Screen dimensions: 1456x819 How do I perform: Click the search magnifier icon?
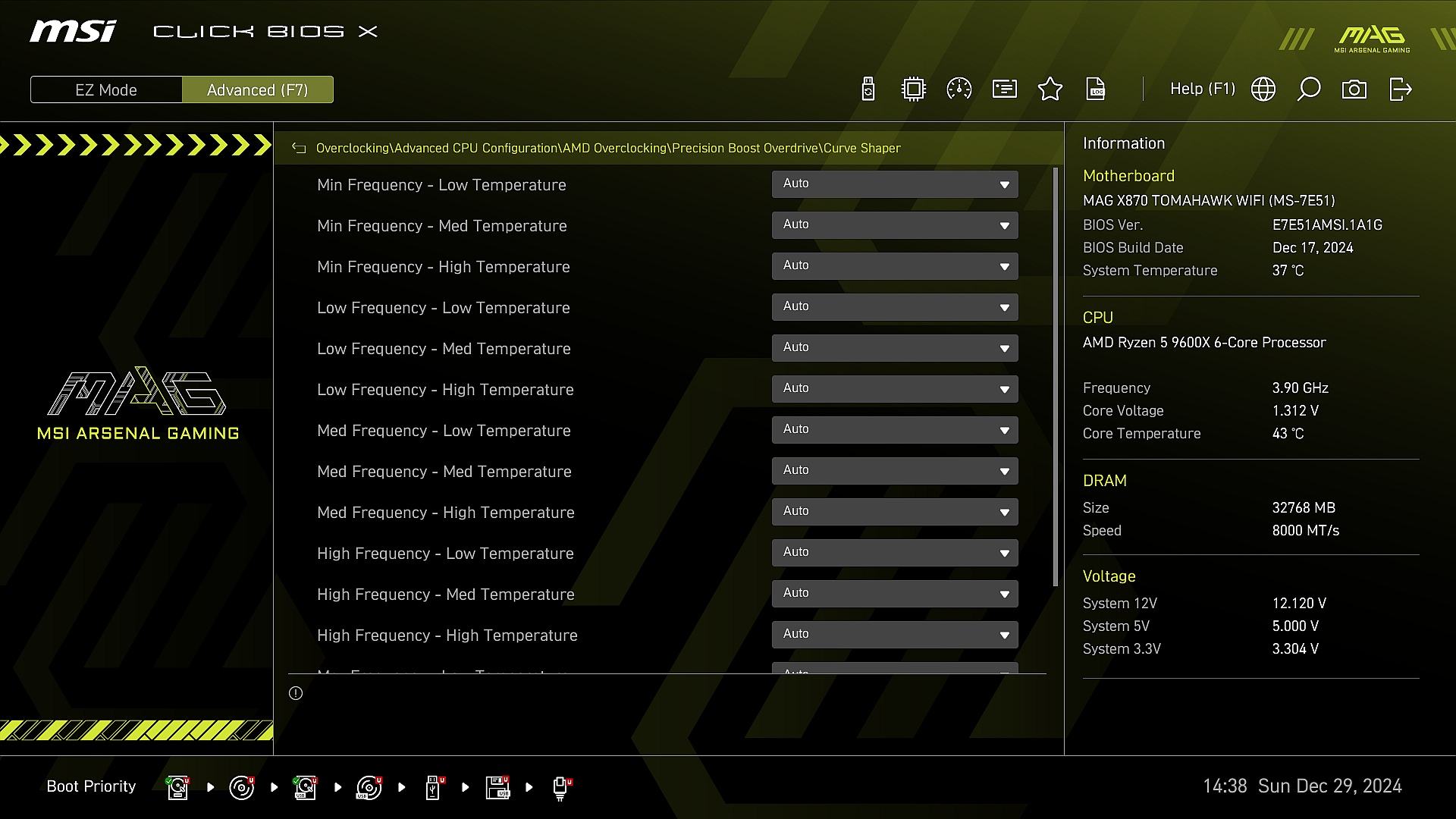click(x=1309, y=89)
